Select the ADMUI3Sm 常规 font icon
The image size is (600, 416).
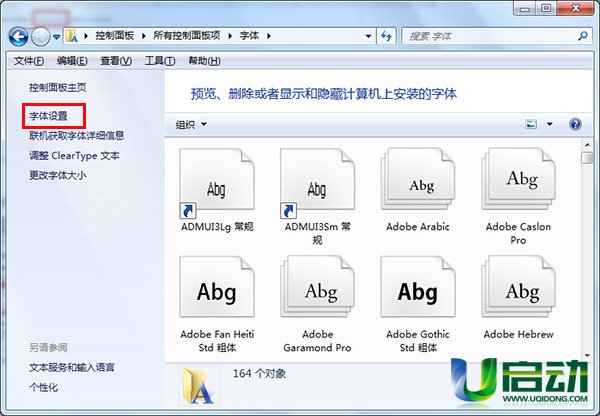tap(317, 183)
